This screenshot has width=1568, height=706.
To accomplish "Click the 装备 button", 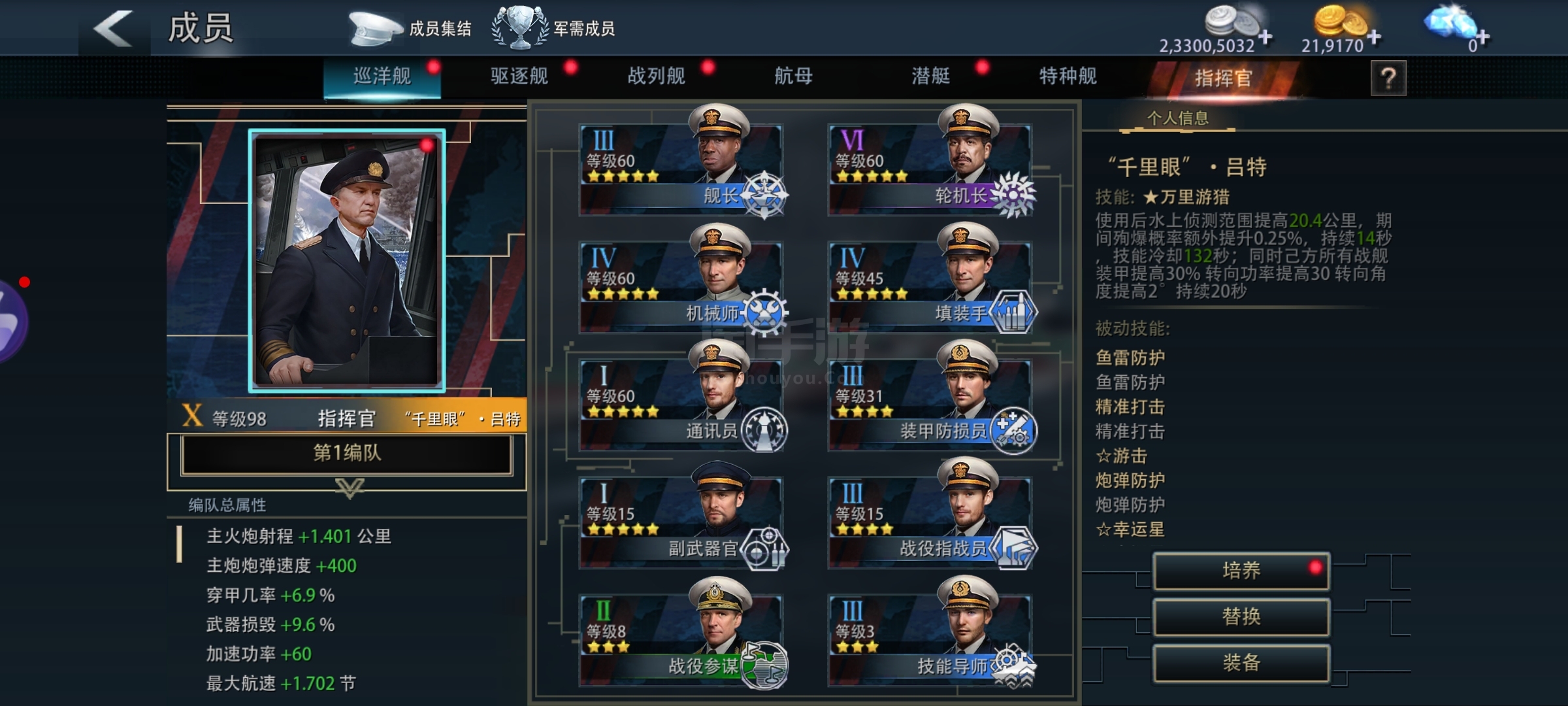I will point(1241,663).
